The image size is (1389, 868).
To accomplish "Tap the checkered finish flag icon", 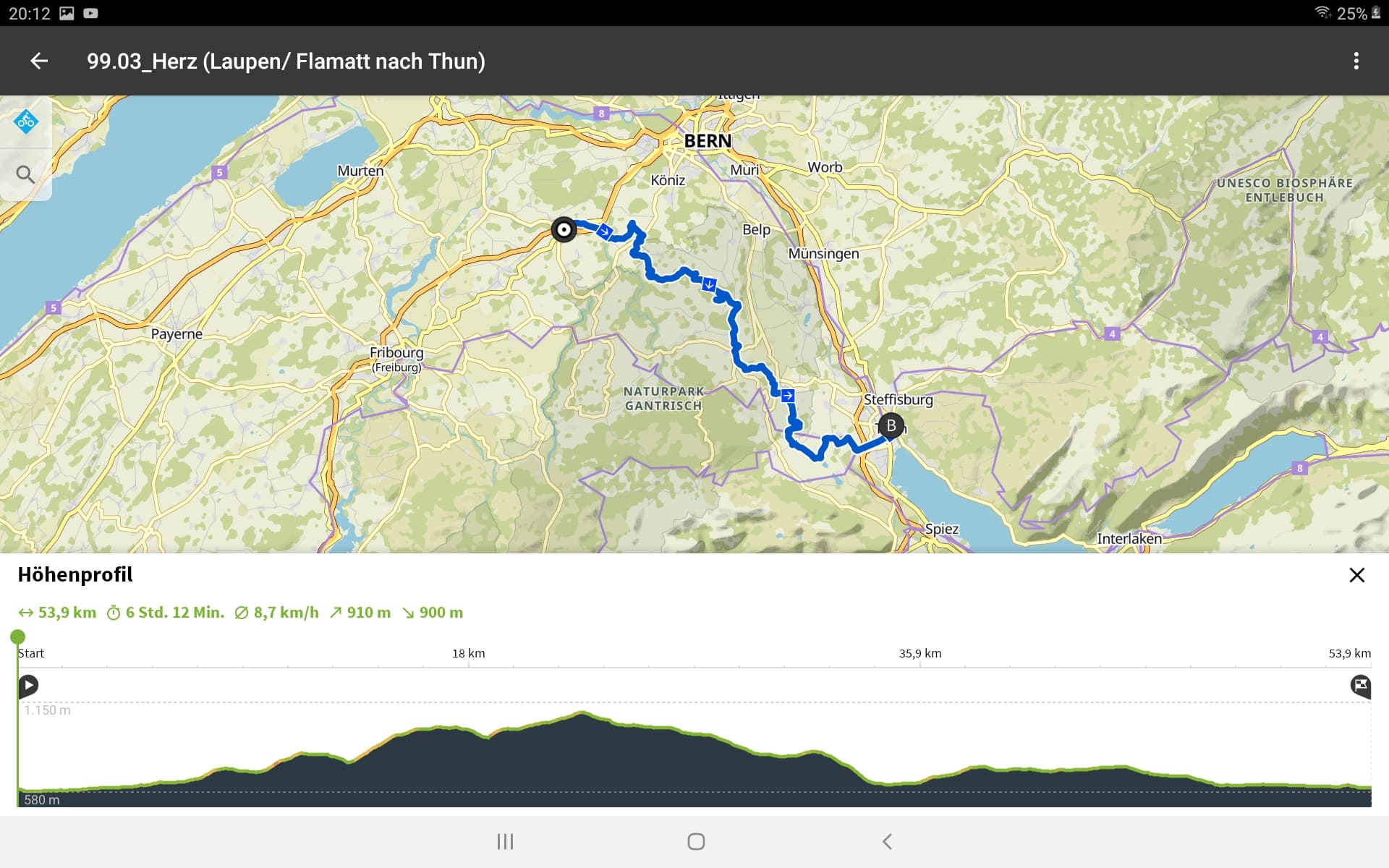I will click(1360, 685).
